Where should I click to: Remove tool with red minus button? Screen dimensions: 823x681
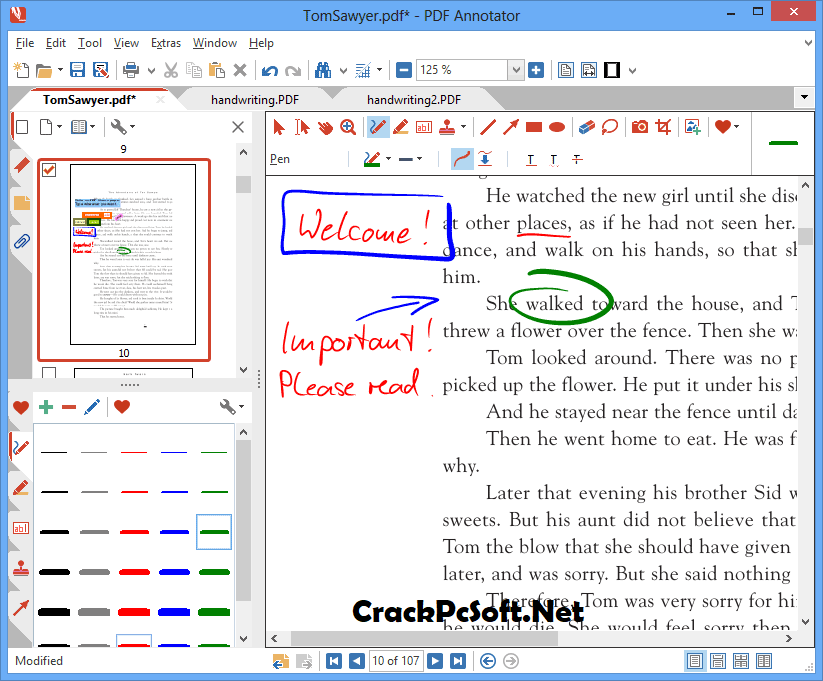69,407
